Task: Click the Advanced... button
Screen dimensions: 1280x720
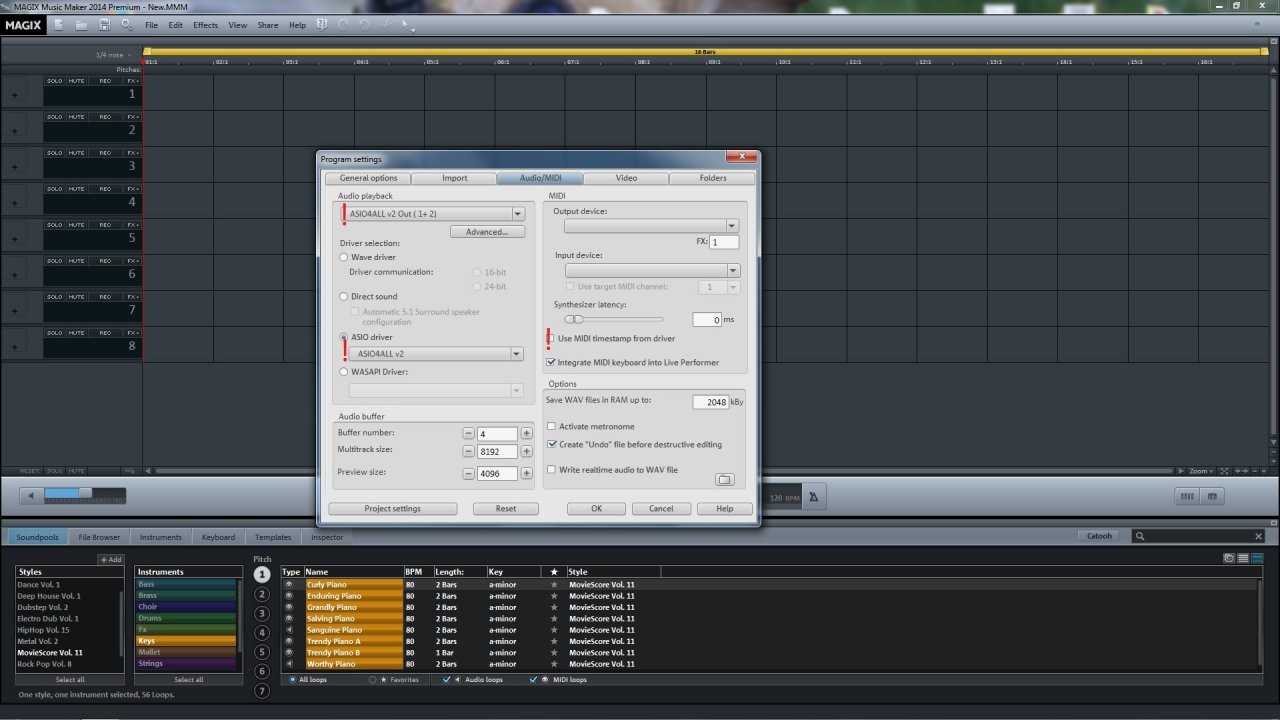Action: tap(487, 232)
